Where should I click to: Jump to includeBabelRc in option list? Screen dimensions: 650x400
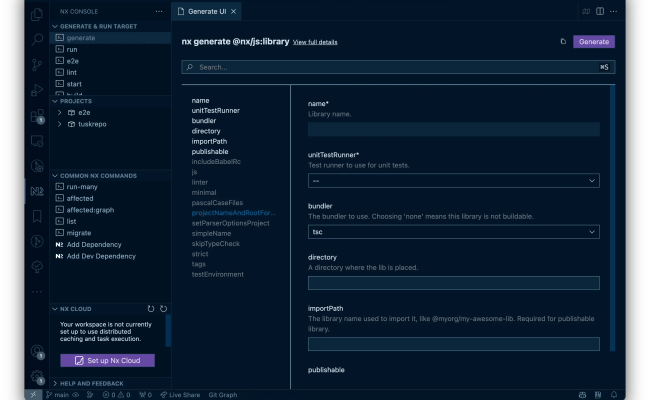pyautogui.click(x=216, y=162)
